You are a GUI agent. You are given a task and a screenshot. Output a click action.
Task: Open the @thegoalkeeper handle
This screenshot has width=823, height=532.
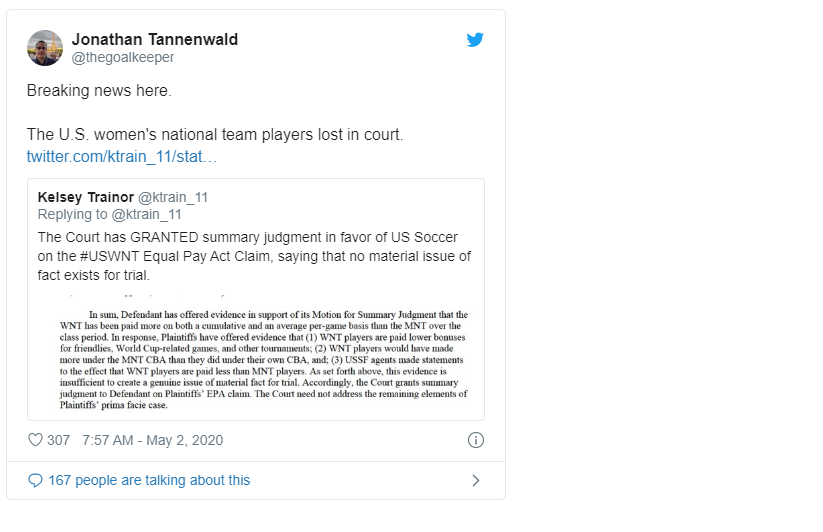(x=123, y=58)
